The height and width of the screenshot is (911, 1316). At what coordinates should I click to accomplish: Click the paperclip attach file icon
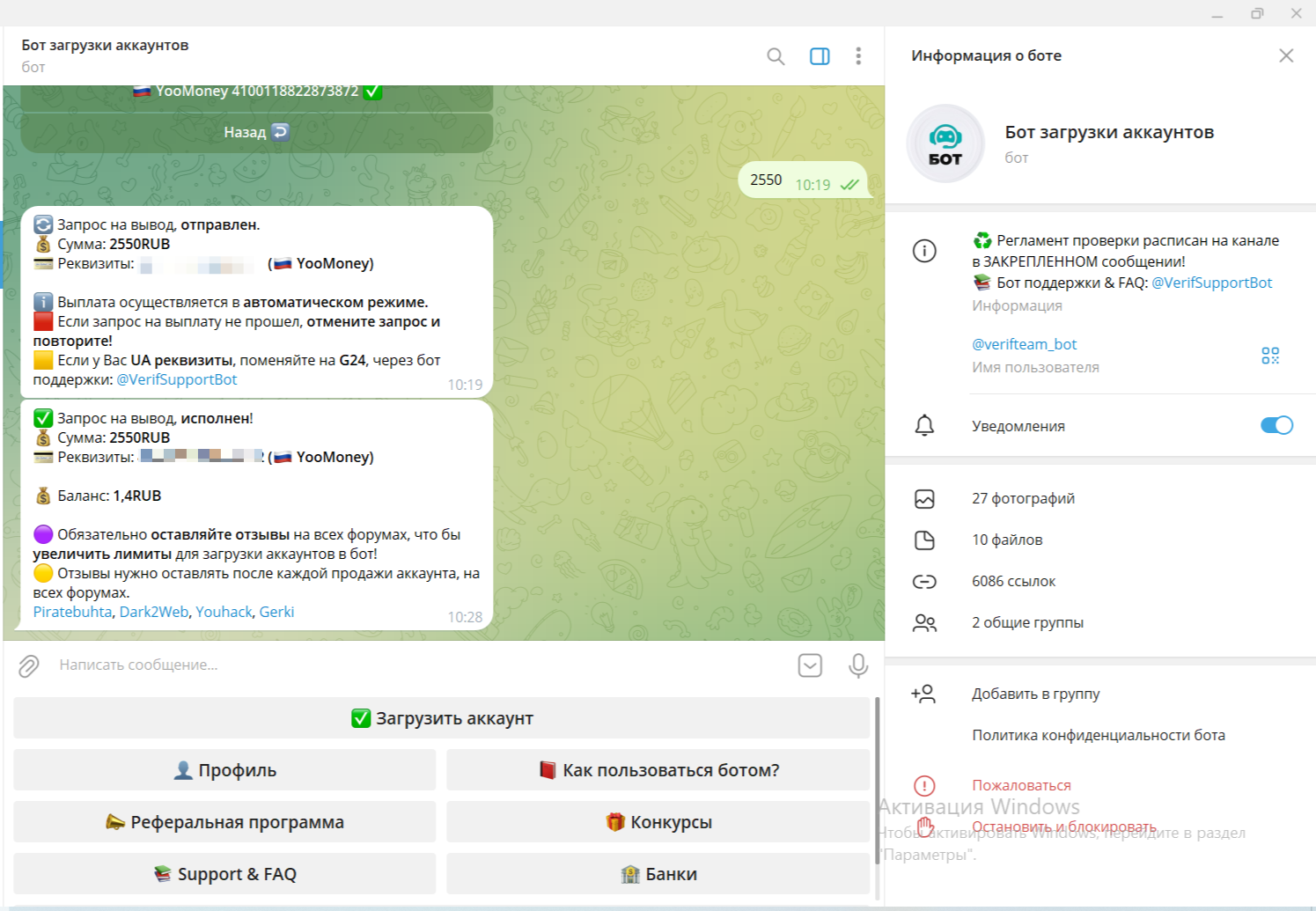29,665
